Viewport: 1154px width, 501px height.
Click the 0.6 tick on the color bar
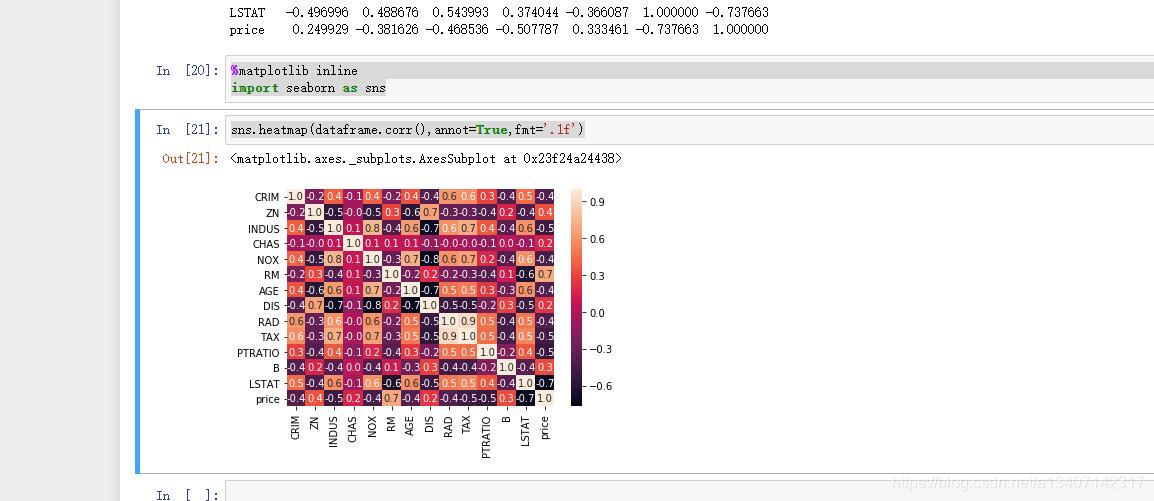click(x=596, y=238)
